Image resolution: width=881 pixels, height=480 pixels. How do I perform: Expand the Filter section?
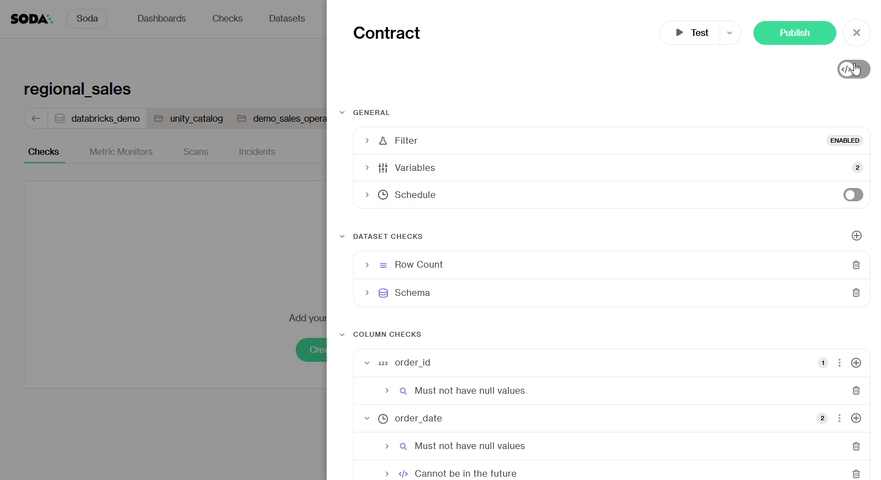click(367, 141)
